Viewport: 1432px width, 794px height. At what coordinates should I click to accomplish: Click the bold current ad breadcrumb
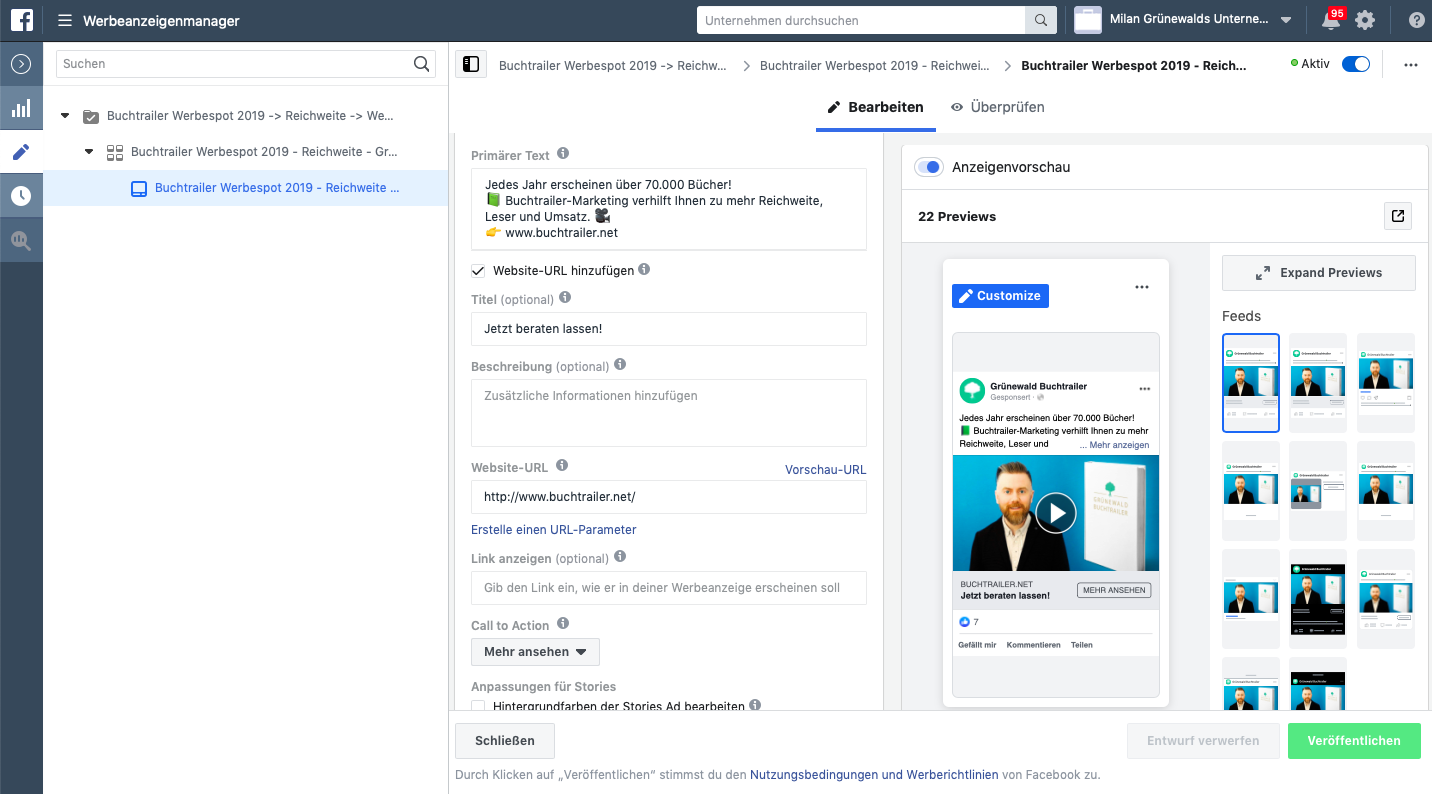pos(1134,66)
